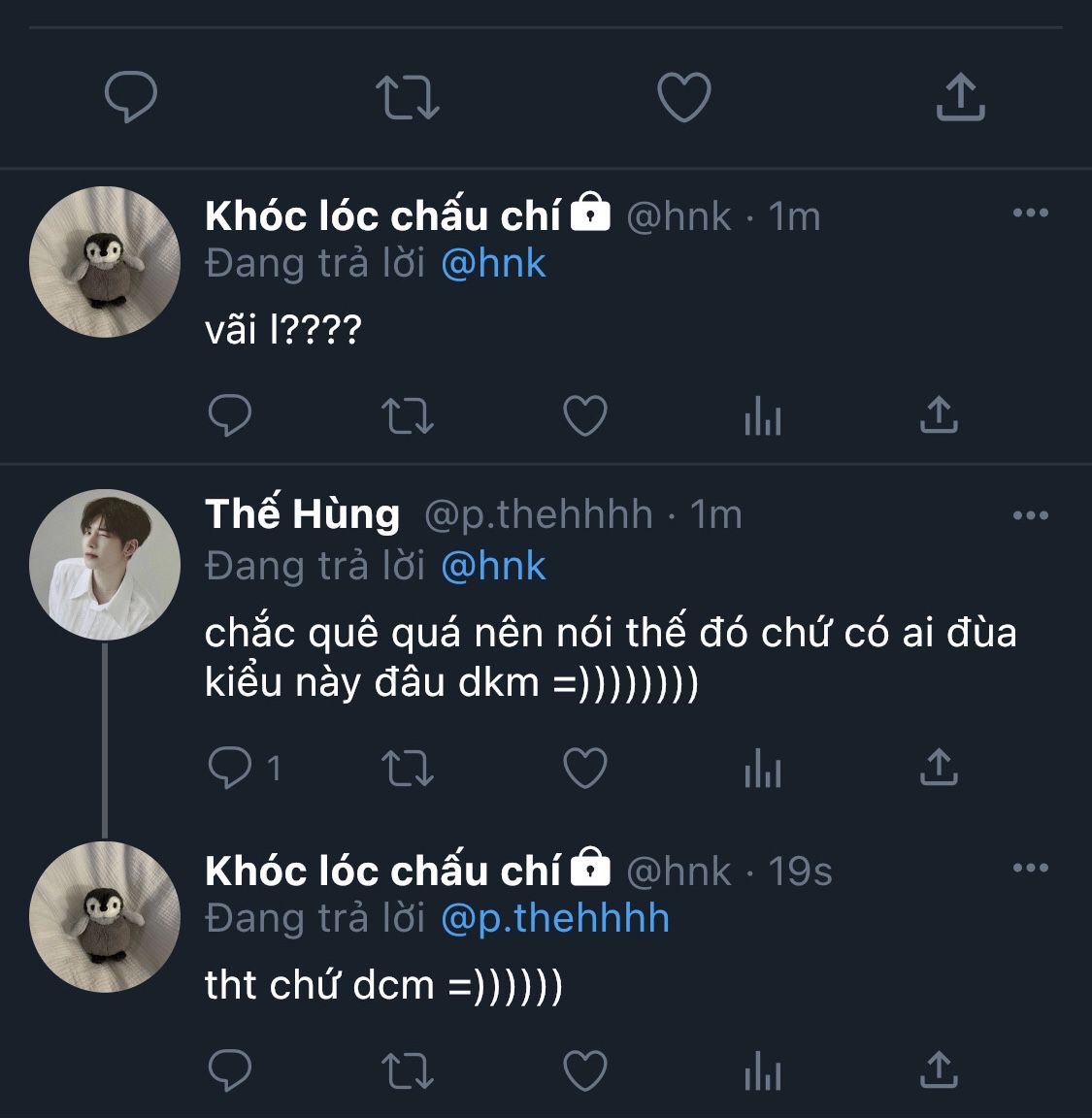Like the "tht chứ dcm" reply

pos(585,1071)
